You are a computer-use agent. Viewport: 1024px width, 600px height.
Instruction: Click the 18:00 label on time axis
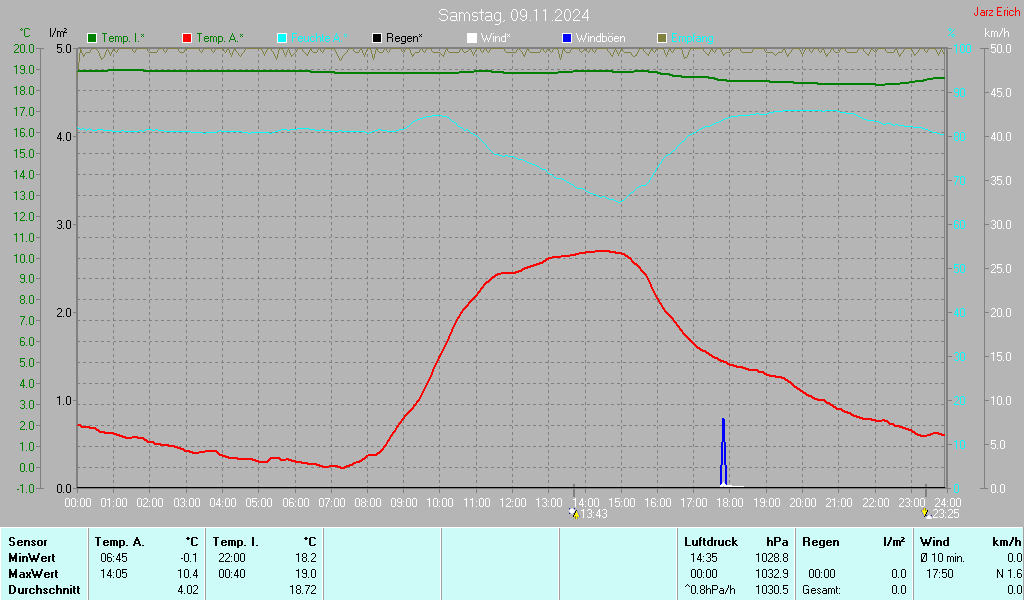[729, 503]
